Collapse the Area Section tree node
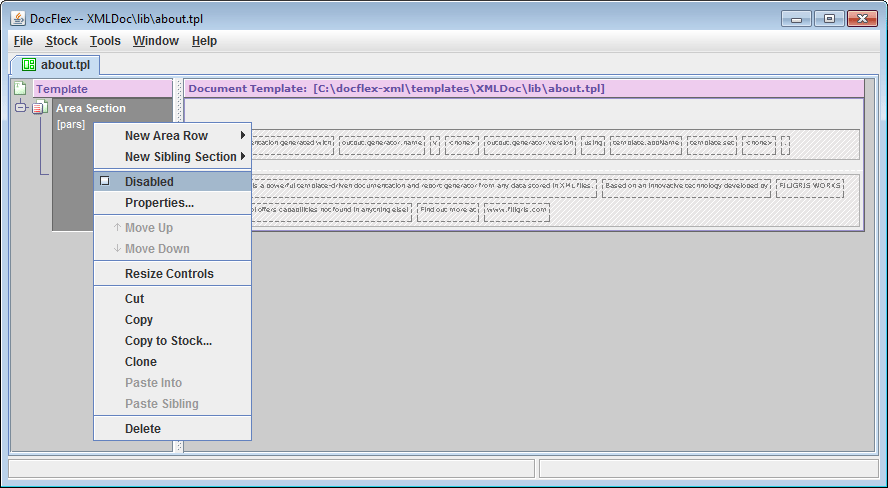This screenshot has height=488, width=888. pos(20,108)
